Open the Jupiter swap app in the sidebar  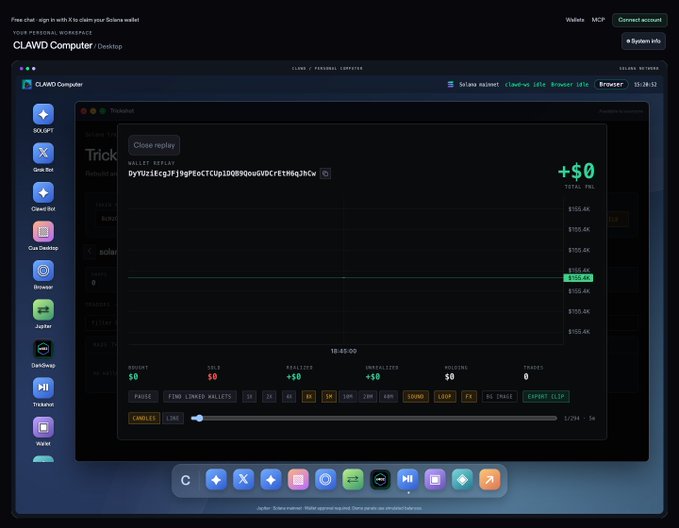[43, 310]
